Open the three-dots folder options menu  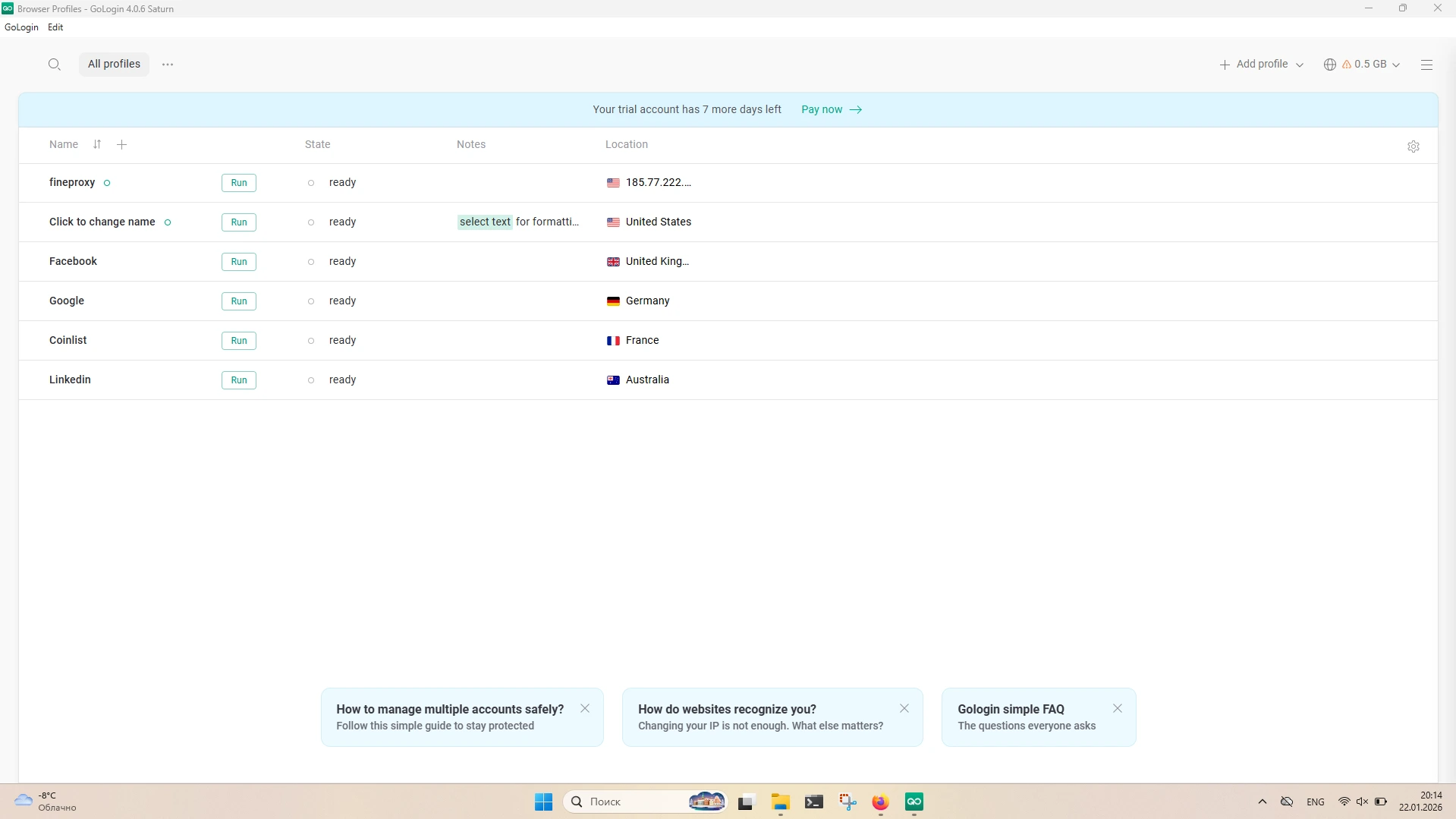click(x=168, y=65)
